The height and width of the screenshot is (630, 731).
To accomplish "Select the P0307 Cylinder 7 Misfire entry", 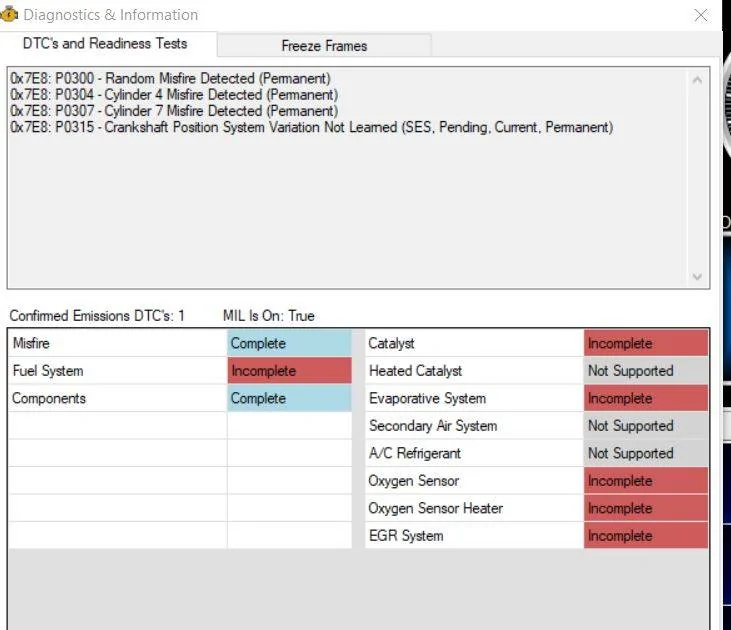I will (174, 111).
